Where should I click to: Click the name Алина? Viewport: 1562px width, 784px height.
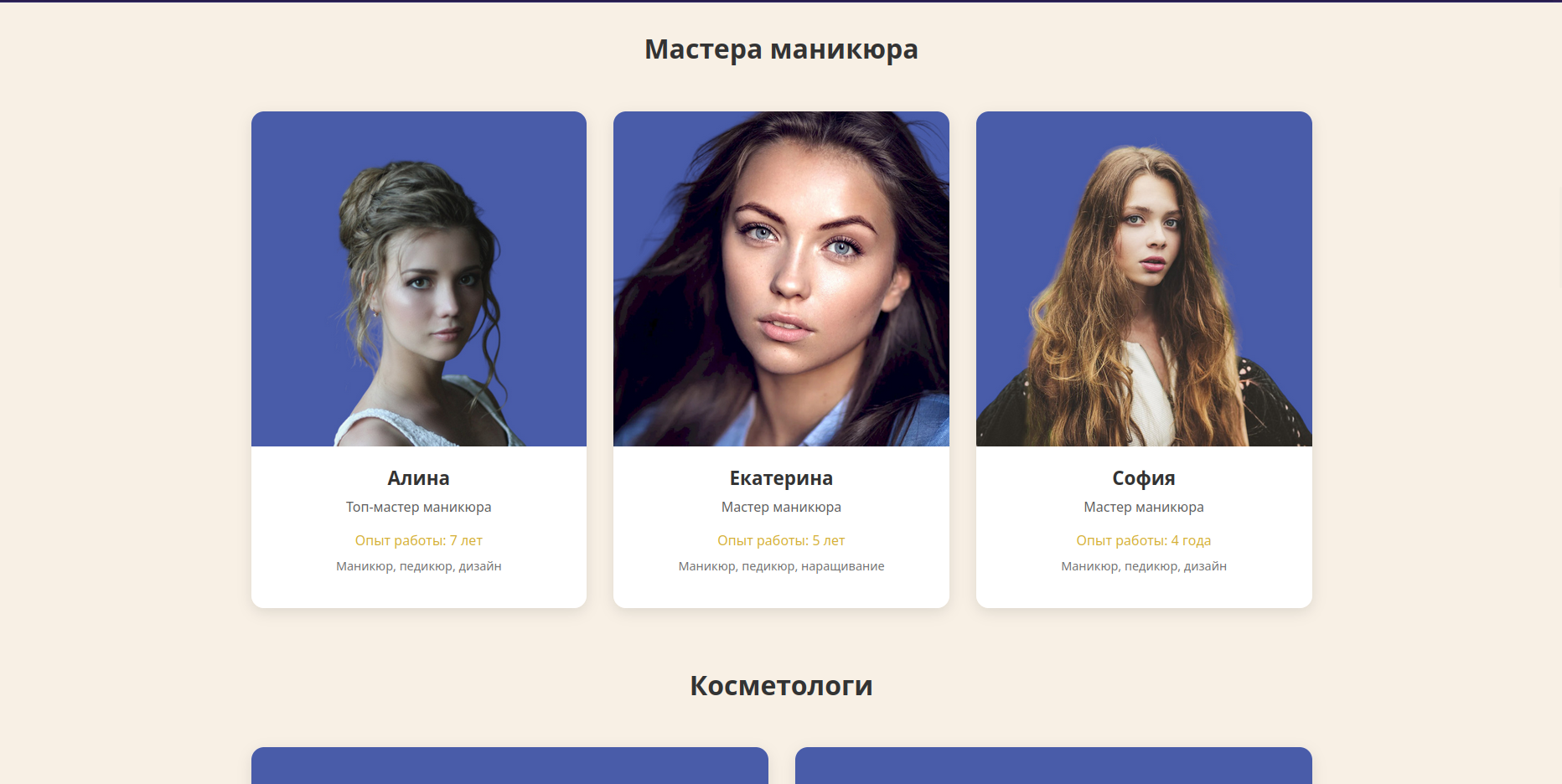(419, 478)
